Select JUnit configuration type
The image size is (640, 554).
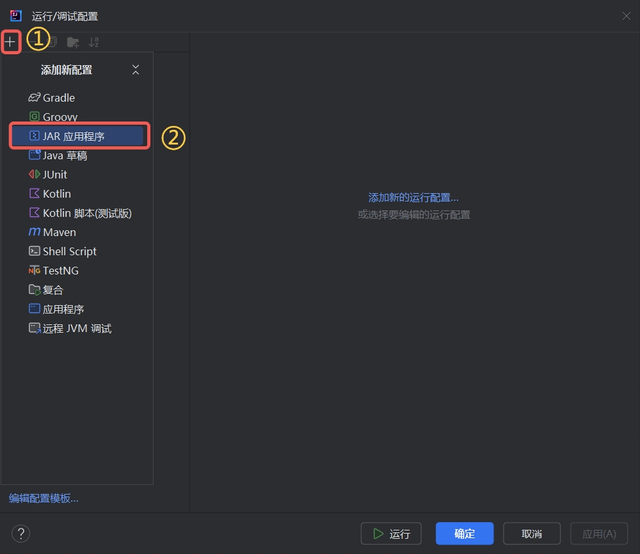[x=78, y=174]
